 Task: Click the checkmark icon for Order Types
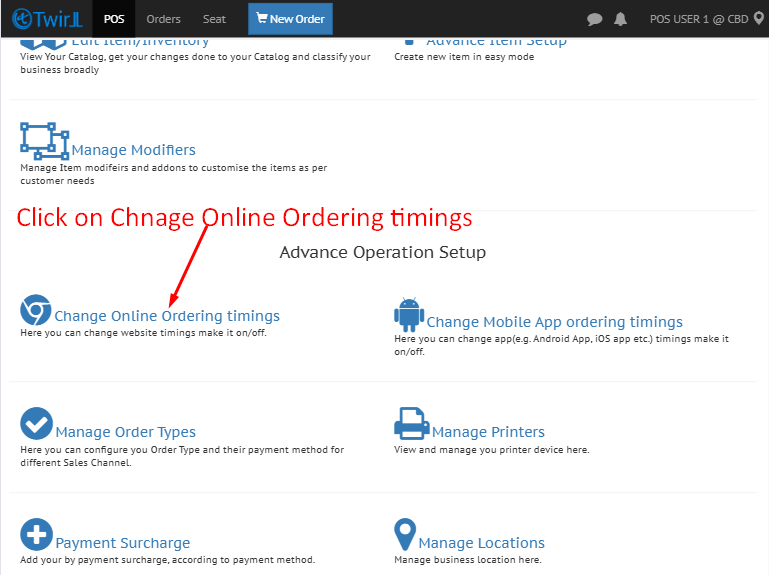[x=36, y=424]
